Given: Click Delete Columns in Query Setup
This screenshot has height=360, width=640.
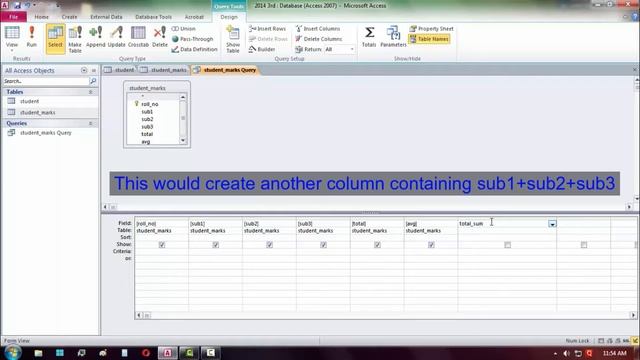Looking at the screenshot, I should [x=319, y=39].
